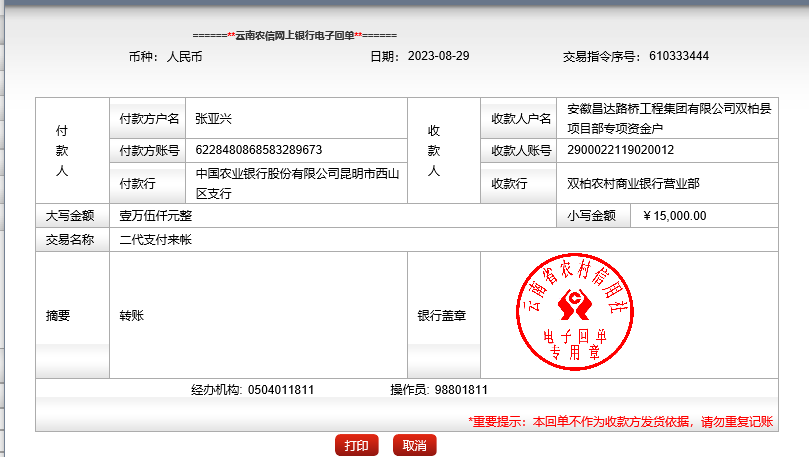Select the 转账 summary text
Image resolution: width=809 pixels, height=457 pixels.
[x=132, y=315]
